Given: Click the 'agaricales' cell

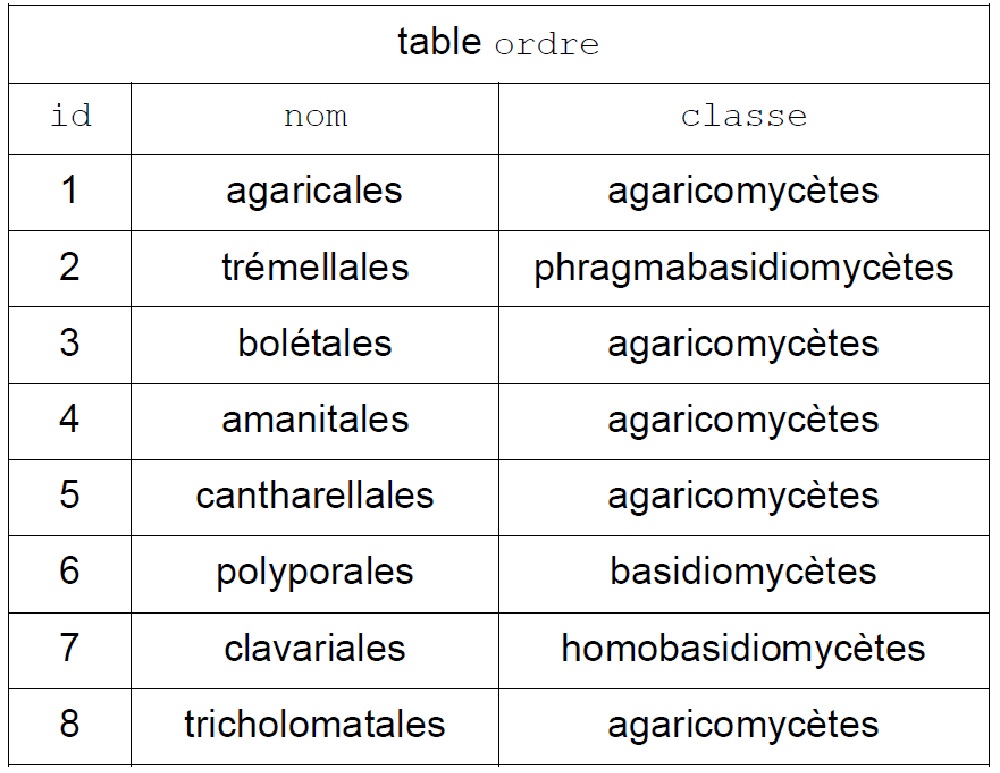Looking at the screenshot, I should 315,192.
